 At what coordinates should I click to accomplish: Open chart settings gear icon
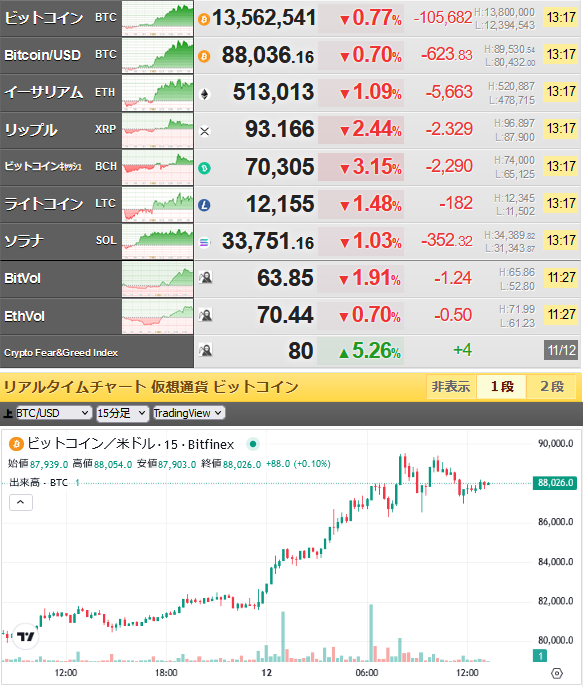pos(557,673)
